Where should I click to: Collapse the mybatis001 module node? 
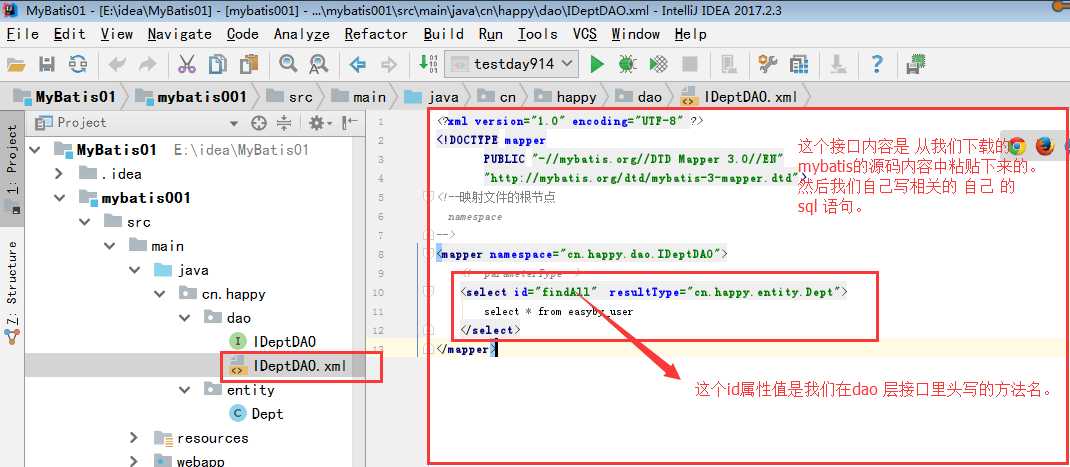(59, 198)
